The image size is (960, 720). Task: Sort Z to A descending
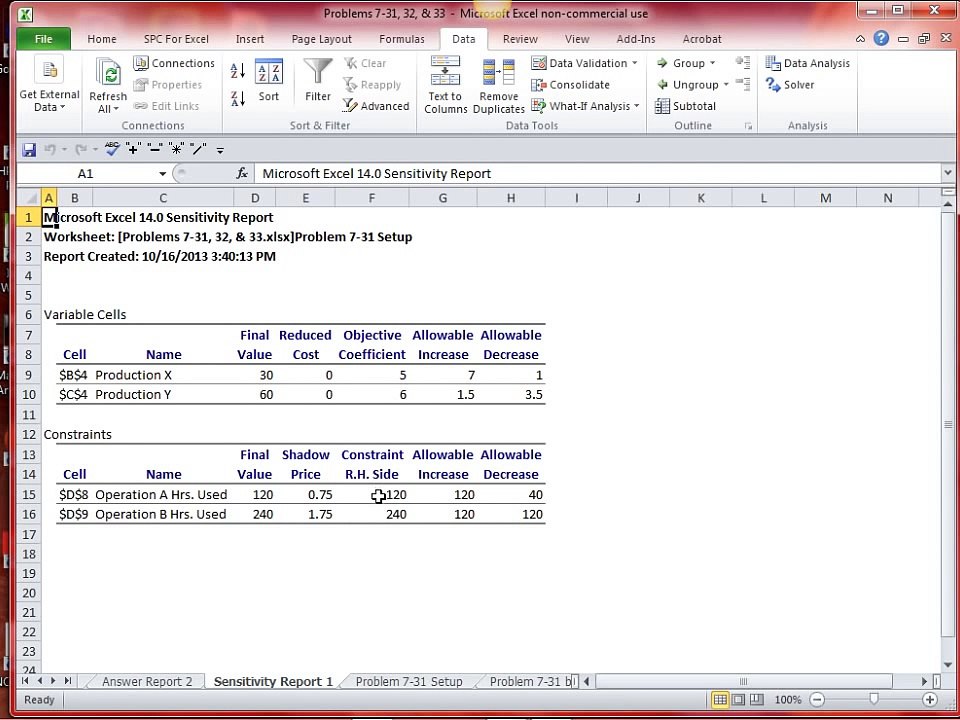point(238,98)
